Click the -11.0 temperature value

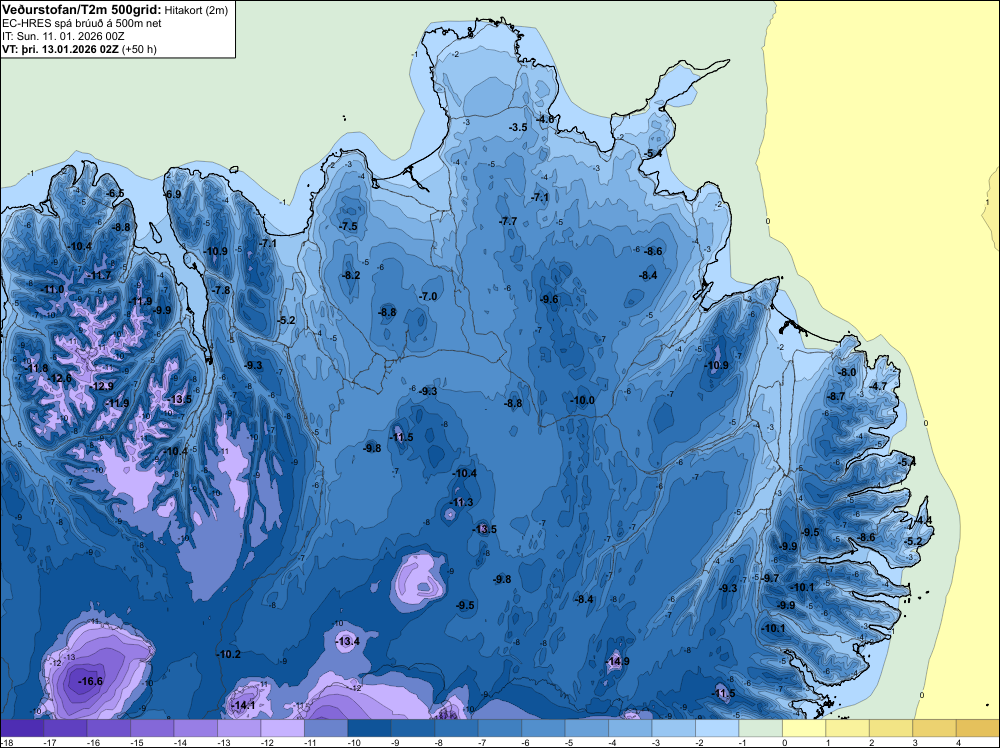pyautogui.click(x=53, y=290)
